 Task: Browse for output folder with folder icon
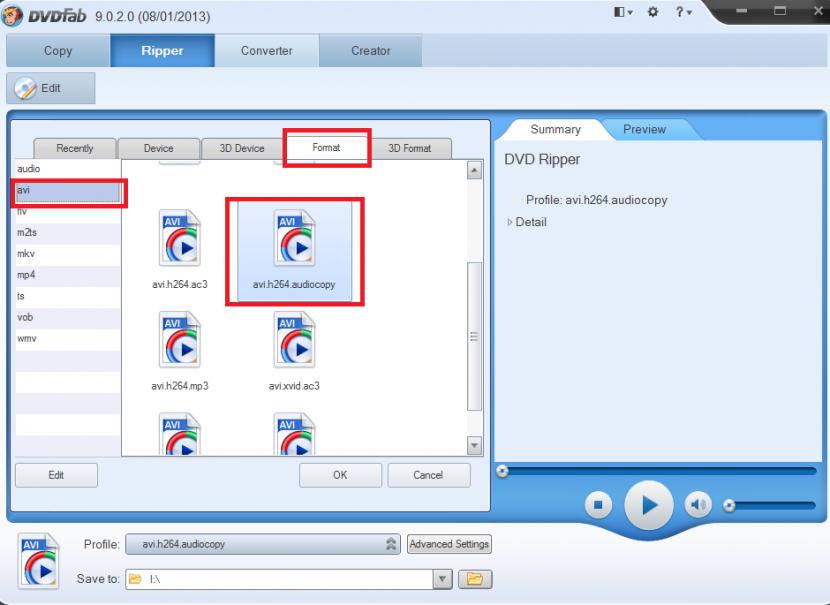pos(475,579)
